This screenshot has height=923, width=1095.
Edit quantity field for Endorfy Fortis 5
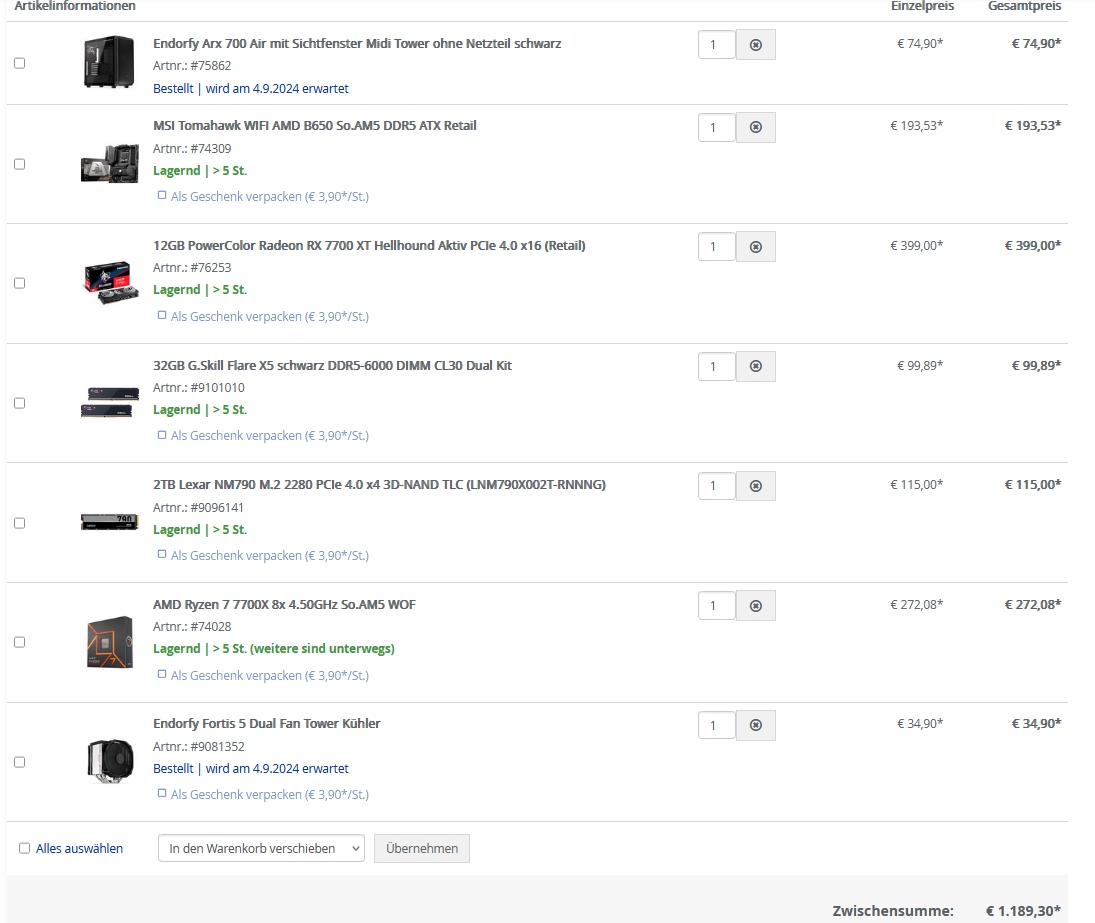click(716, 725)
